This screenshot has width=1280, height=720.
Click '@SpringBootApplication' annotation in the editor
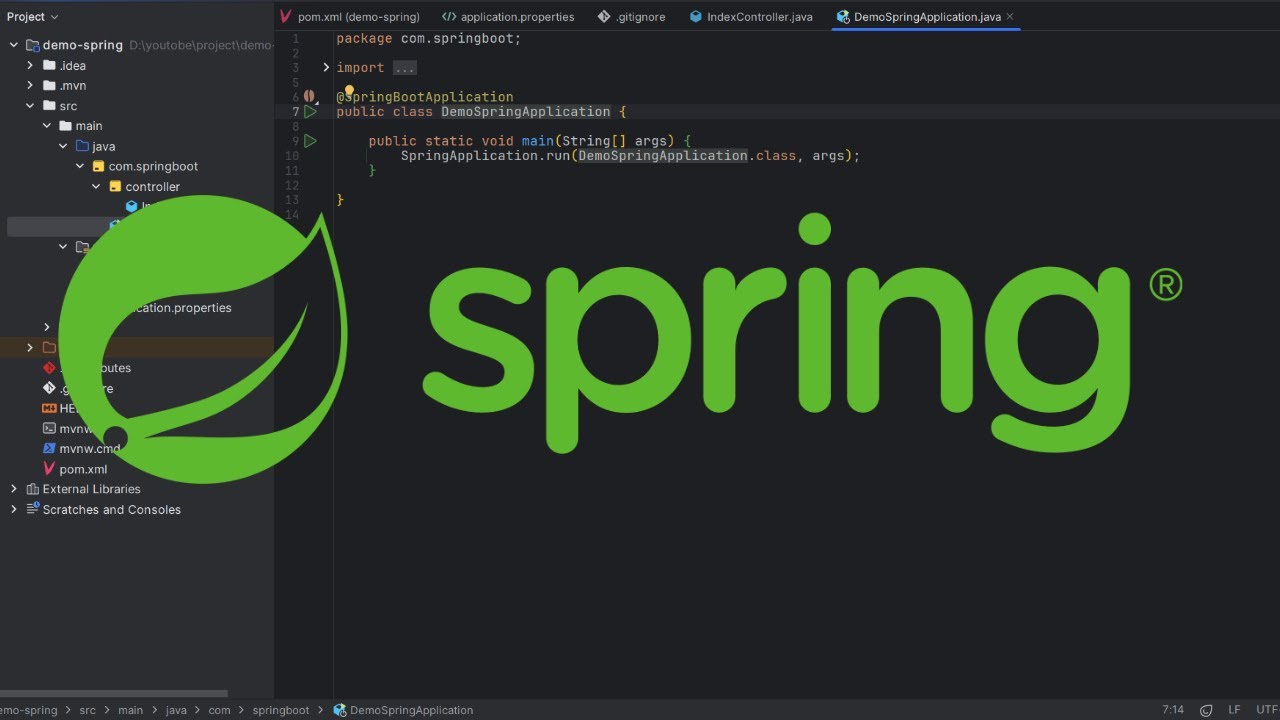click(x=425, y=97)
